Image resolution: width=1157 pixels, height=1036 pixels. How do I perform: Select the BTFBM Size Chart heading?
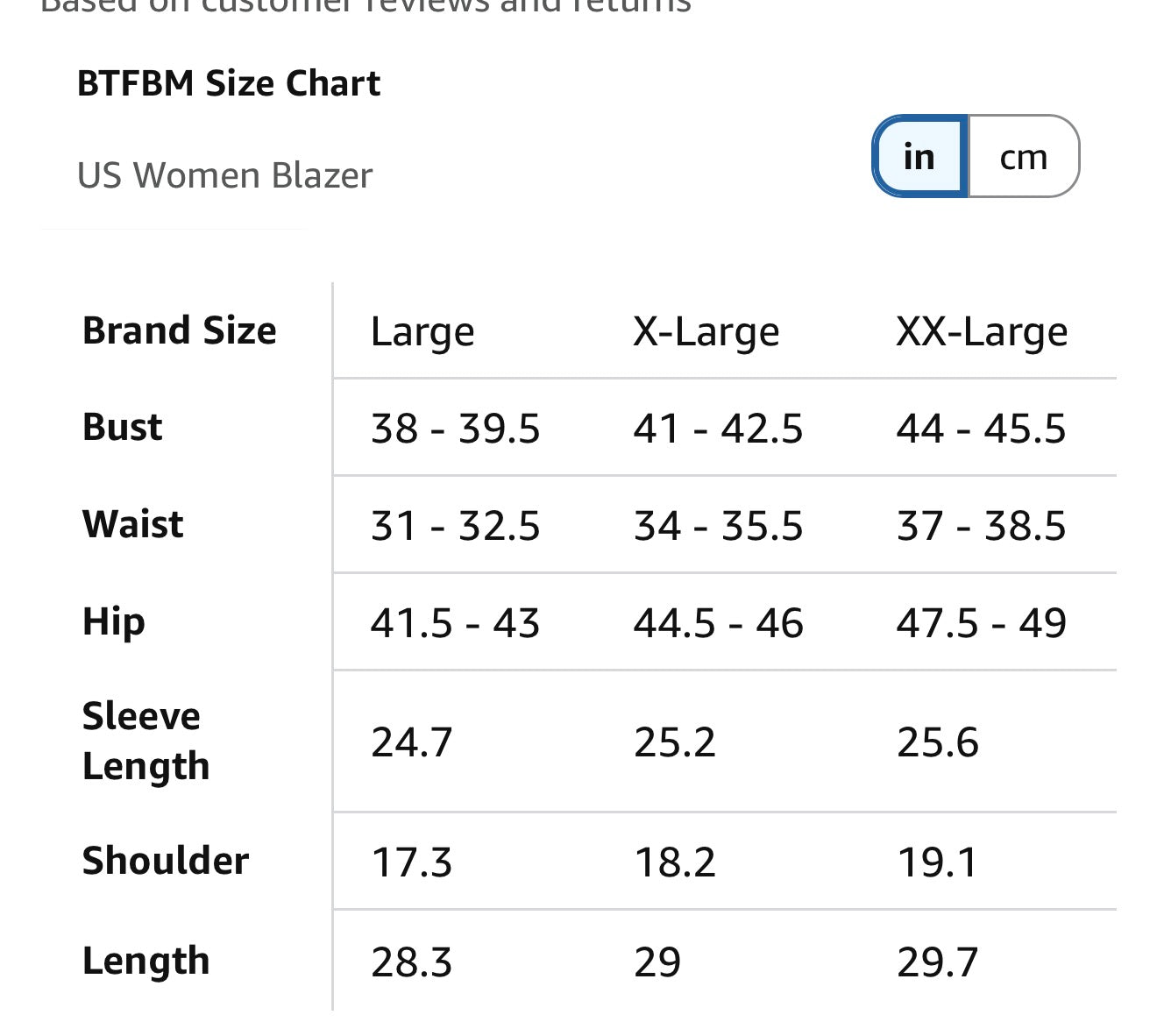click(x=229, y=83)
